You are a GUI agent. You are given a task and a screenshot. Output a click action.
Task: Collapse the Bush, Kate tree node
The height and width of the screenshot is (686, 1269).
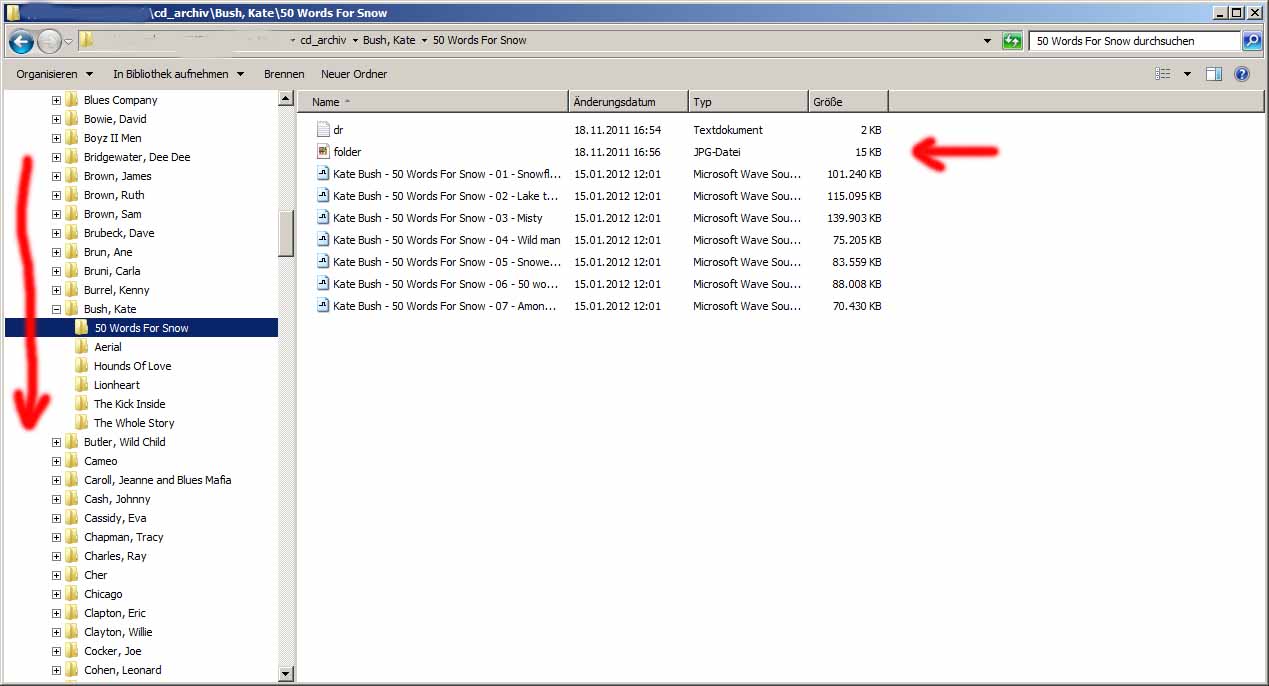pyautogui.click(x=56, y=309)
